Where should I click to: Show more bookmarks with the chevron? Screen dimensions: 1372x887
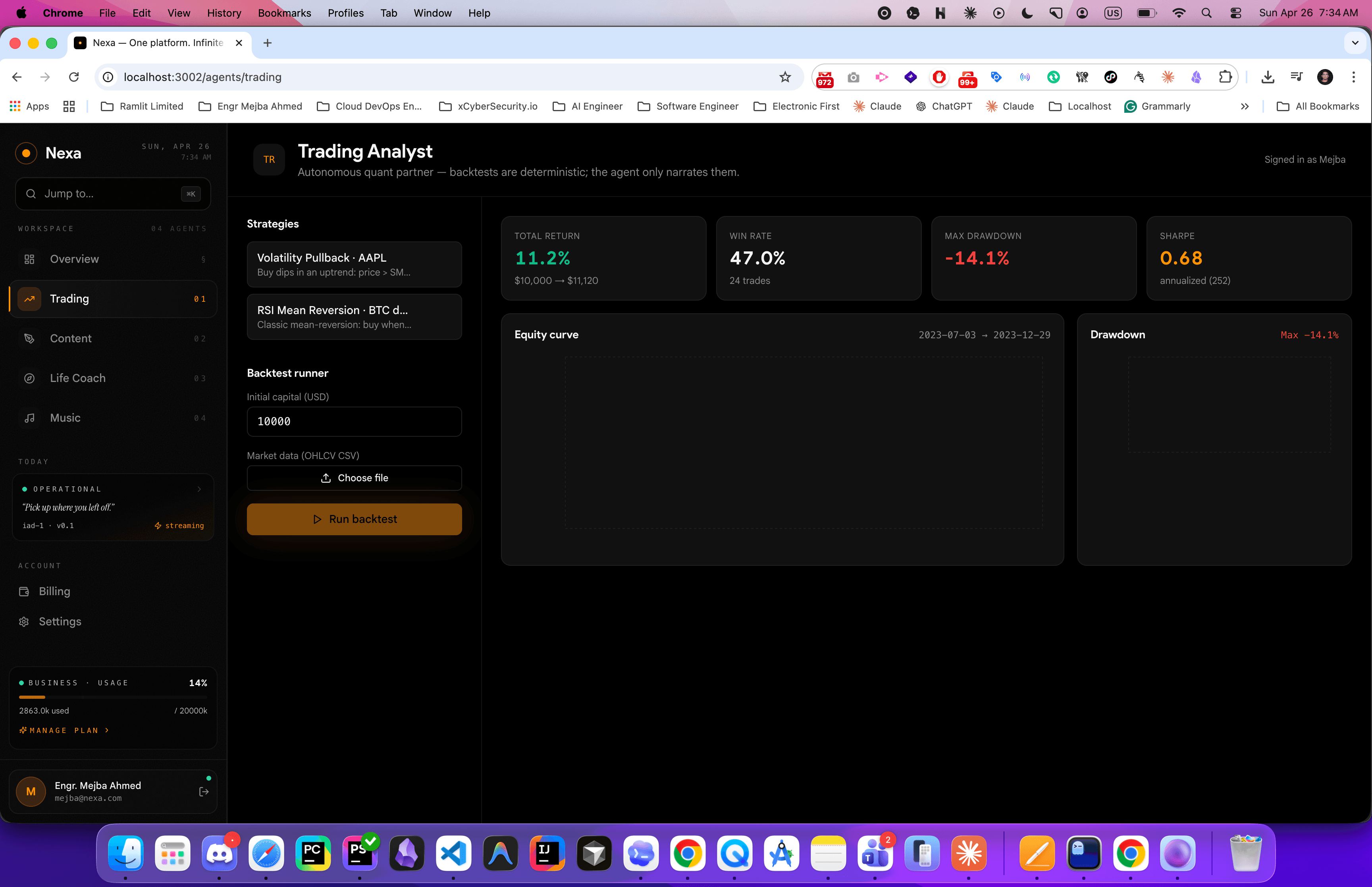1244,106
